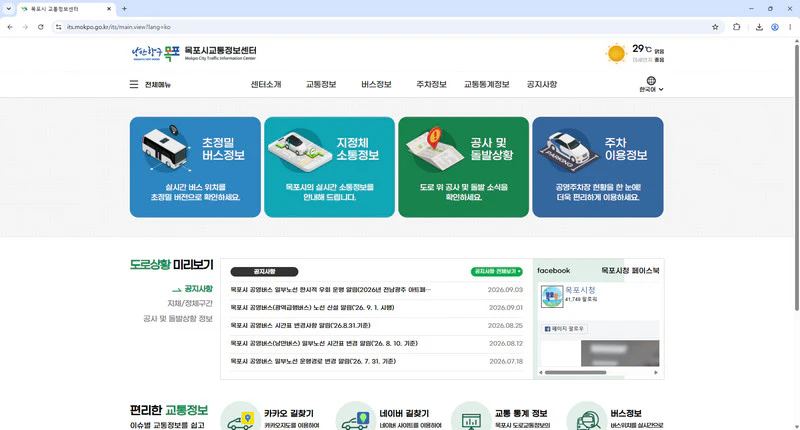Close the 목포시 교통정보센터 tab

pyautogui.click(x=109, y=9)
